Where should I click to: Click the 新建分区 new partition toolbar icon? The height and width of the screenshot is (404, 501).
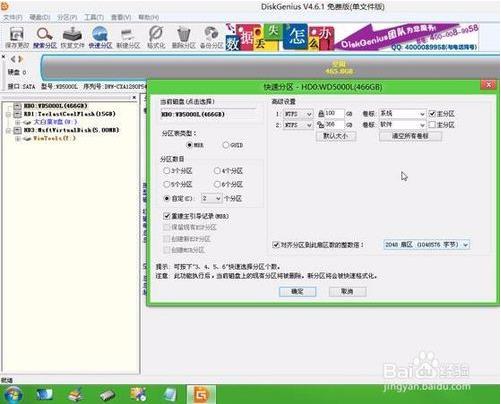tap(128, 35)
